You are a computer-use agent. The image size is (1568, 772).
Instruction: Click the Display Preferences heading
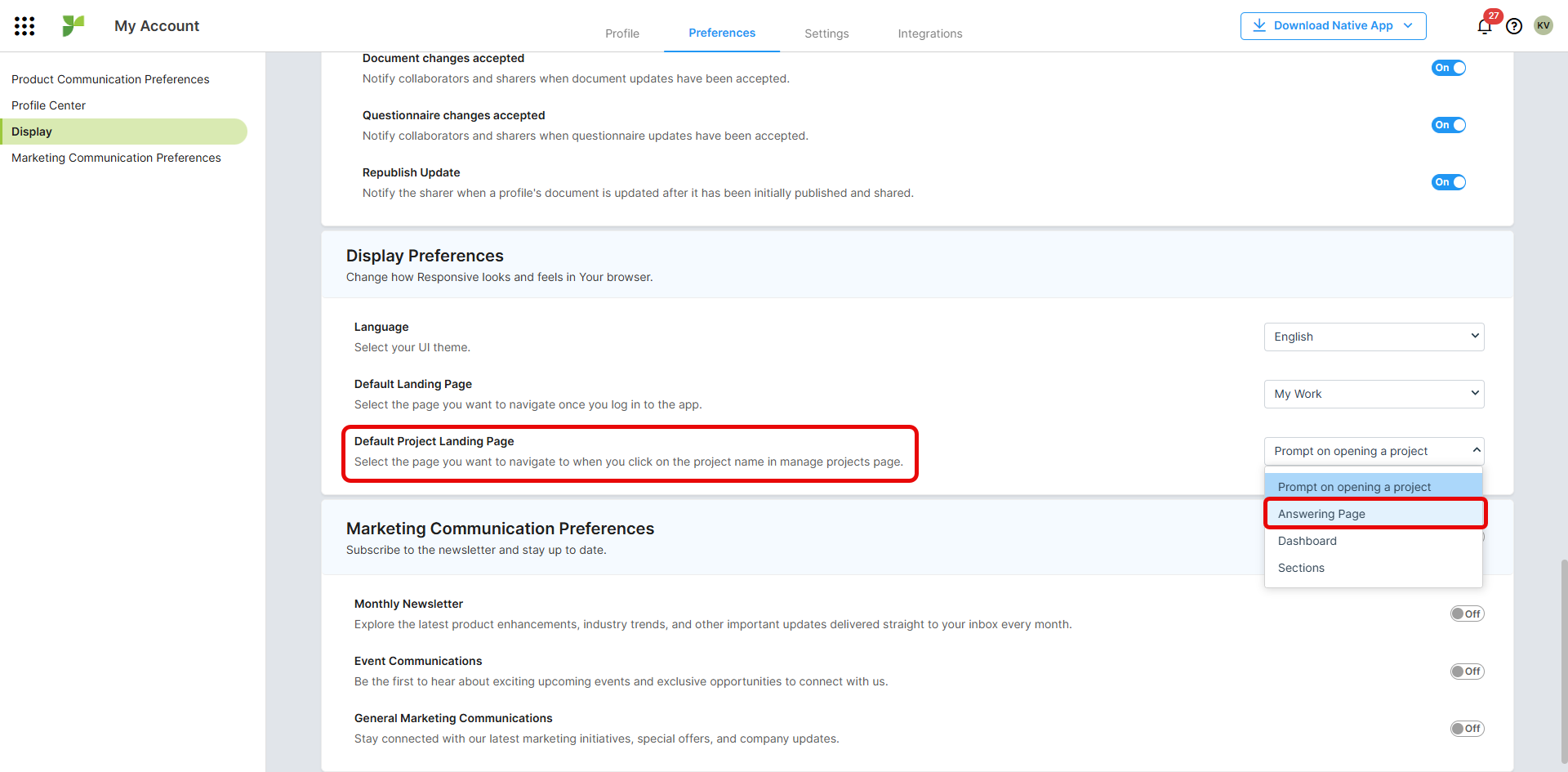pyautogui.click(x=425, y=256)
